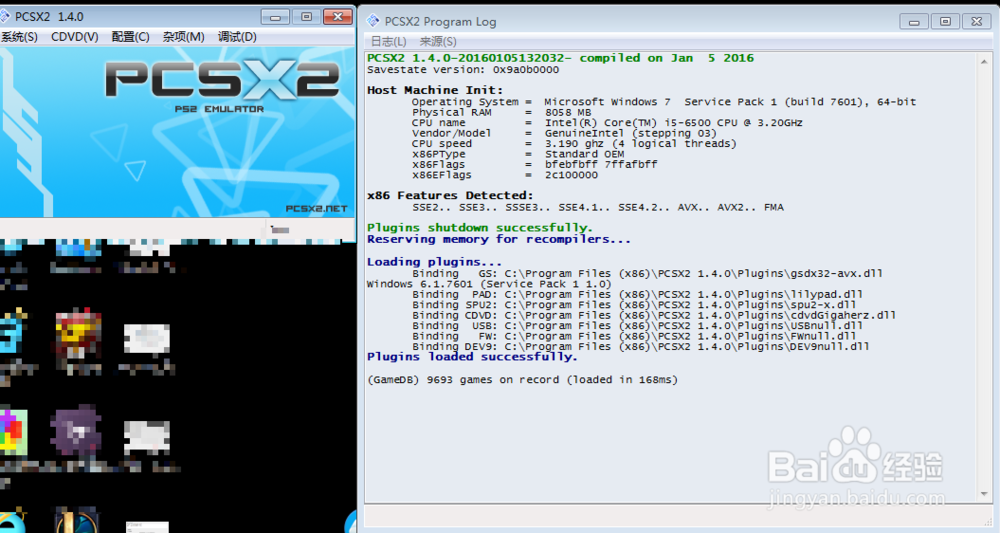Minimize the PCSX2 Program Log window
Viewport: 1000px width, 533px height.
914,22
